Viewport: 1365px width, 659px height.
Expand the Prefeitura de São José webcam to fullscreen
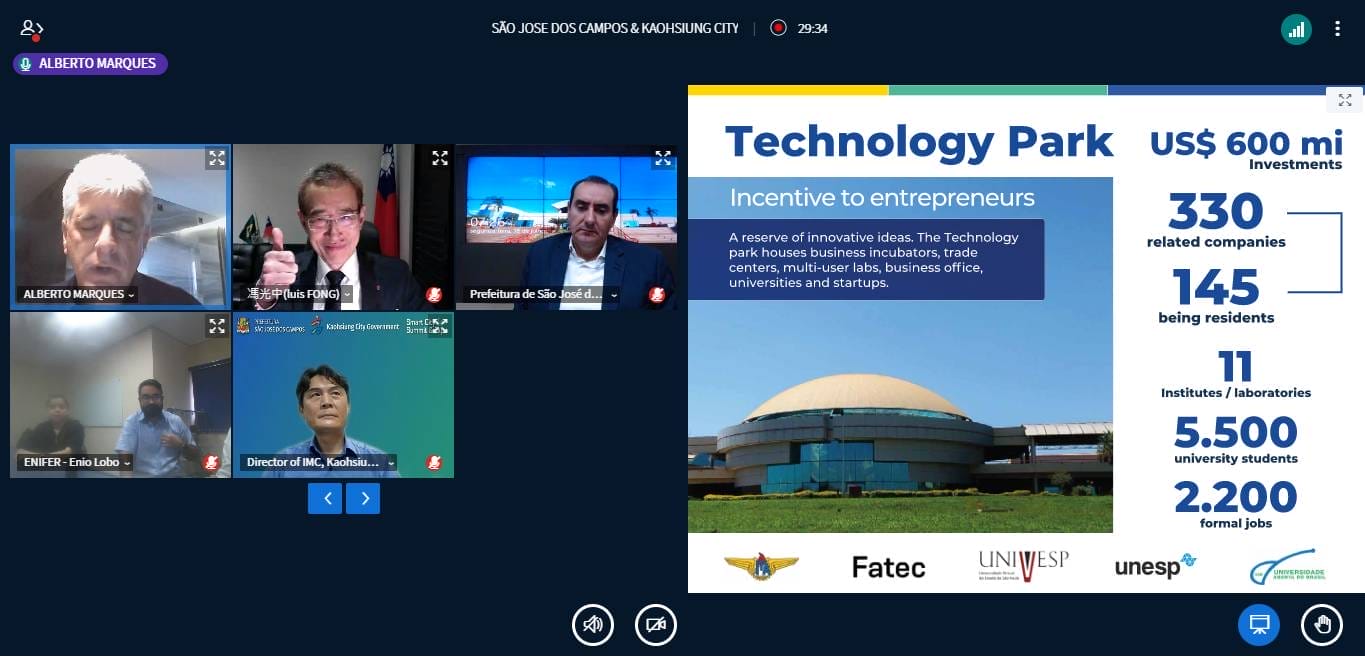coord(663,158)
